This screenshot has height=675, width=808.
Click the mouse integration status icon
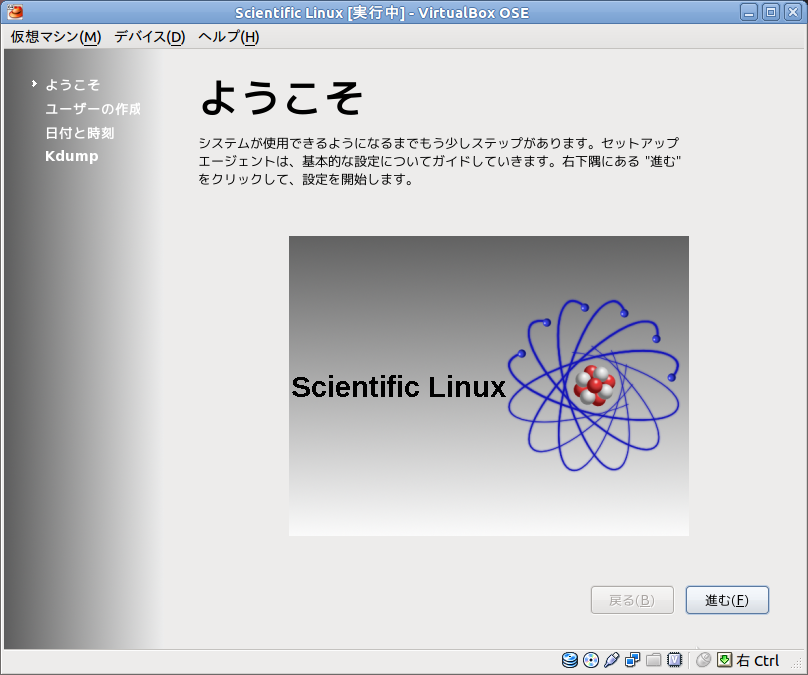(704, 660)
